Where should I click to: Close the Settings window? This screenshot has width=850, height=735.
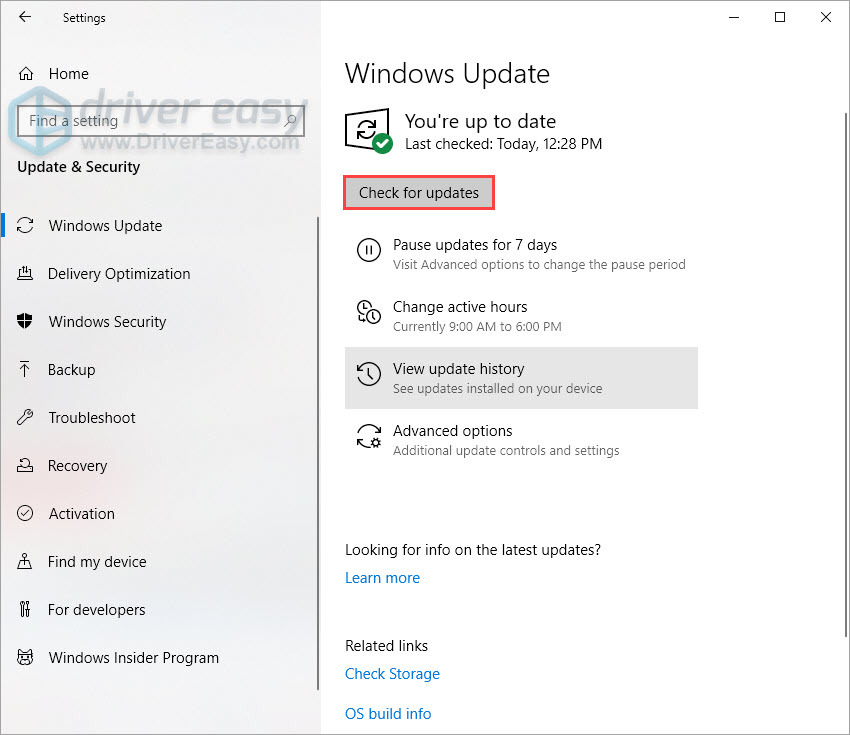(x=826, y=17)
